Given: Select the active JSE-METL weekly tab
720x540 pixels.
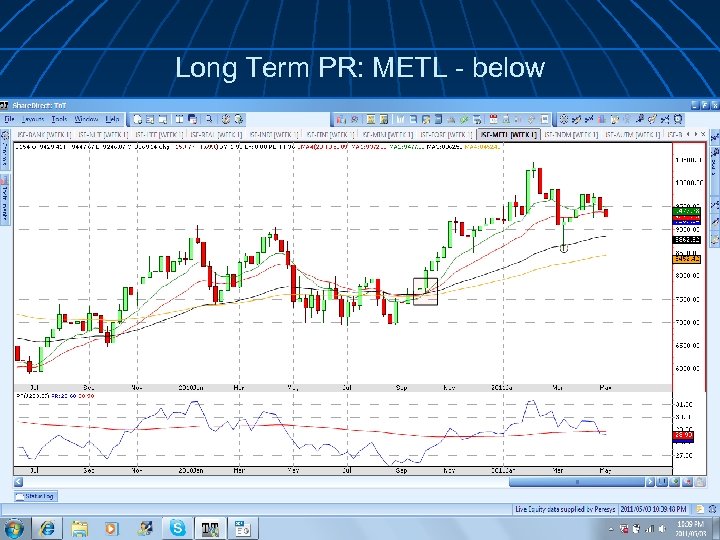Looking at the screenshot, I should coord(509,135).
